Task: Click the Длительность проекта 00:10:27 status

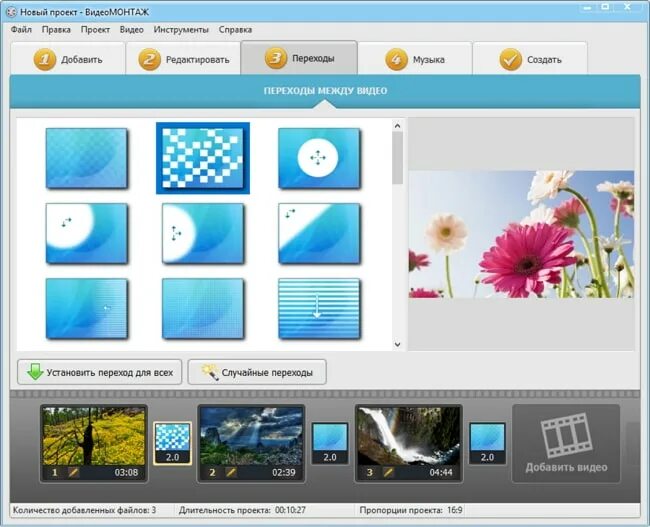Action: point(242,510)
